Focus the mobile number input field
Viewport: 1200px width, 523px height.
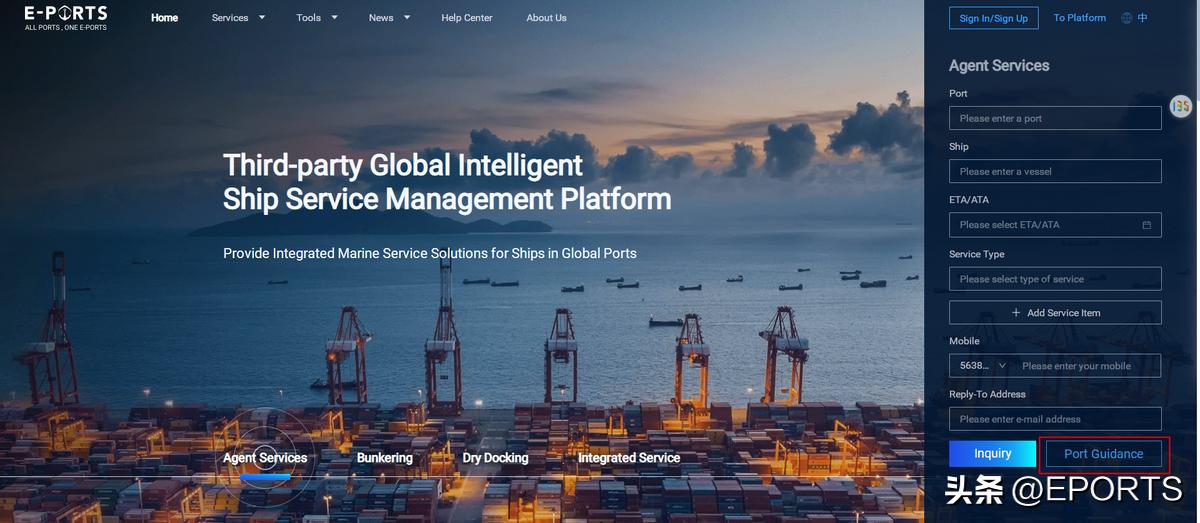coord(1087,366)
